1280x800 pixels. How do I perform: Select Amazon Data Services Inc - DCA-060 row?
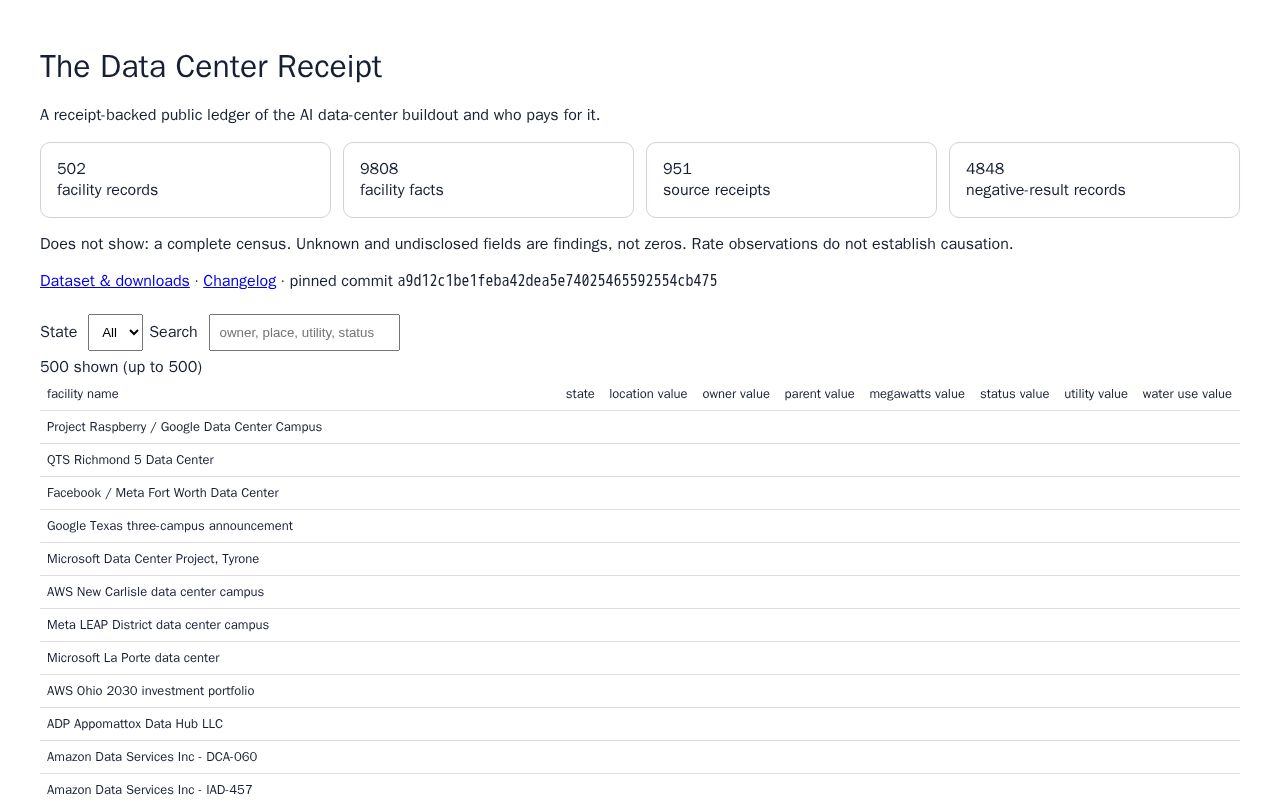pyautogui.click(x=640, y=757)
